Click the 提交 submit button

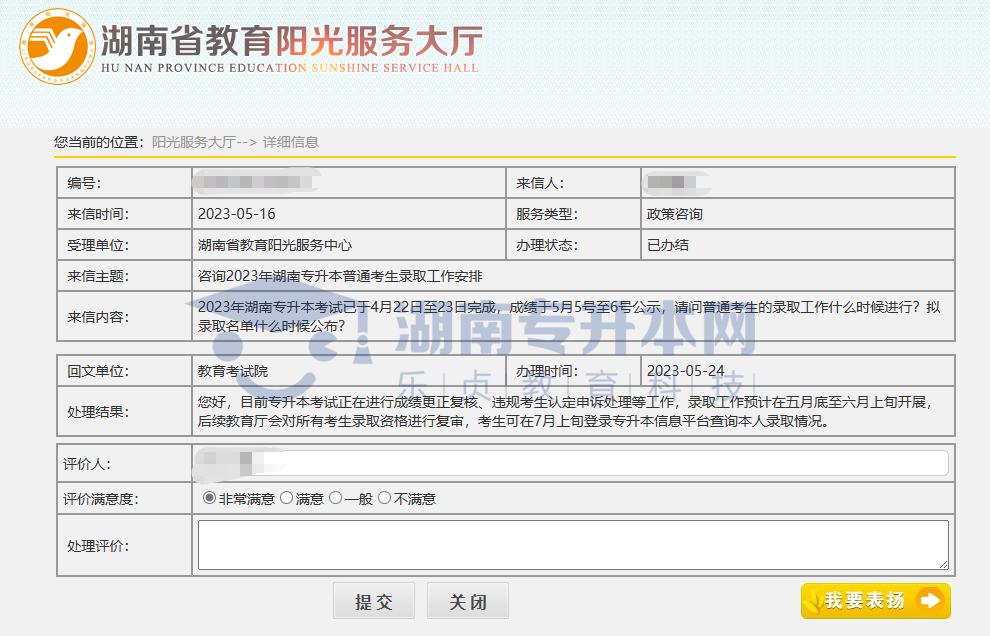373,600
